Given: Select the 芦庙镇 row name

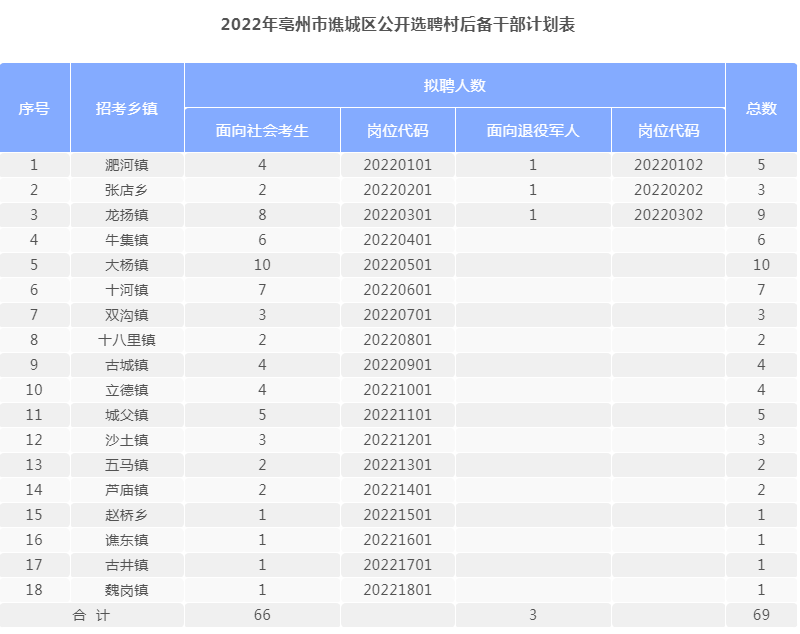Looking at the screenshot, I should [127, 490].
